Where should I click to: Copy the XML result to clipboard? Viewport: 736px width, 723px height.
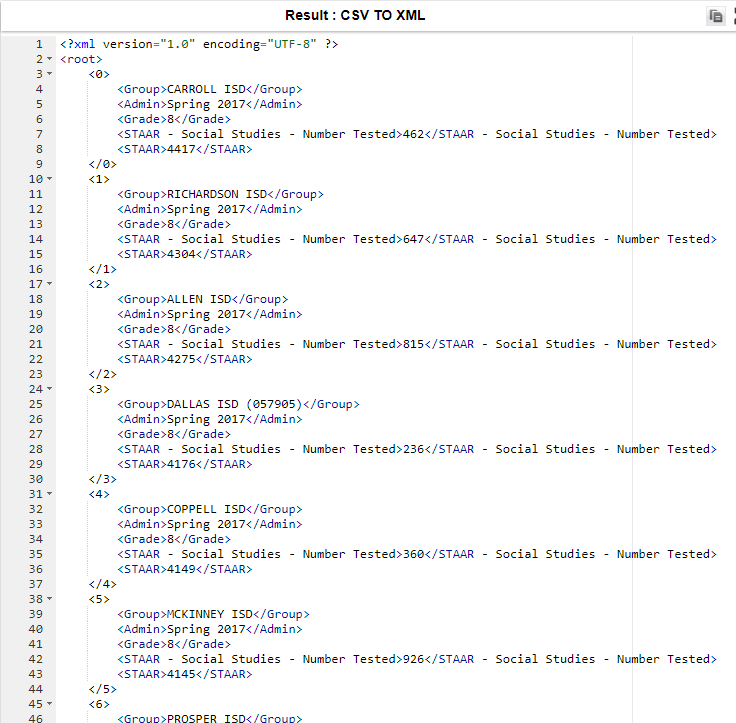(x=716, y=16)
